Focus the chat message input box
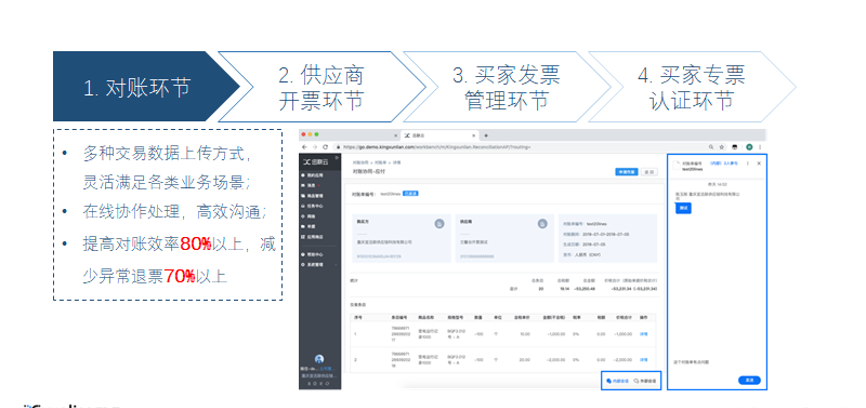The width and height of the screenshot is (866, 408). tap(716, 364)
